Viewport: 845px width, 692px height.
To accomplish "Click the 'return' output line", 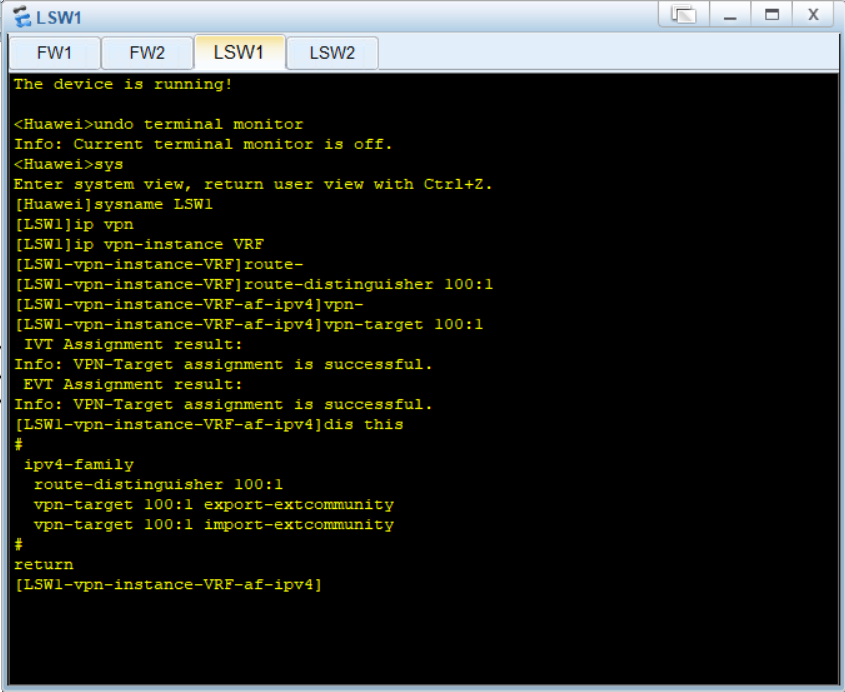I will 44,565.
